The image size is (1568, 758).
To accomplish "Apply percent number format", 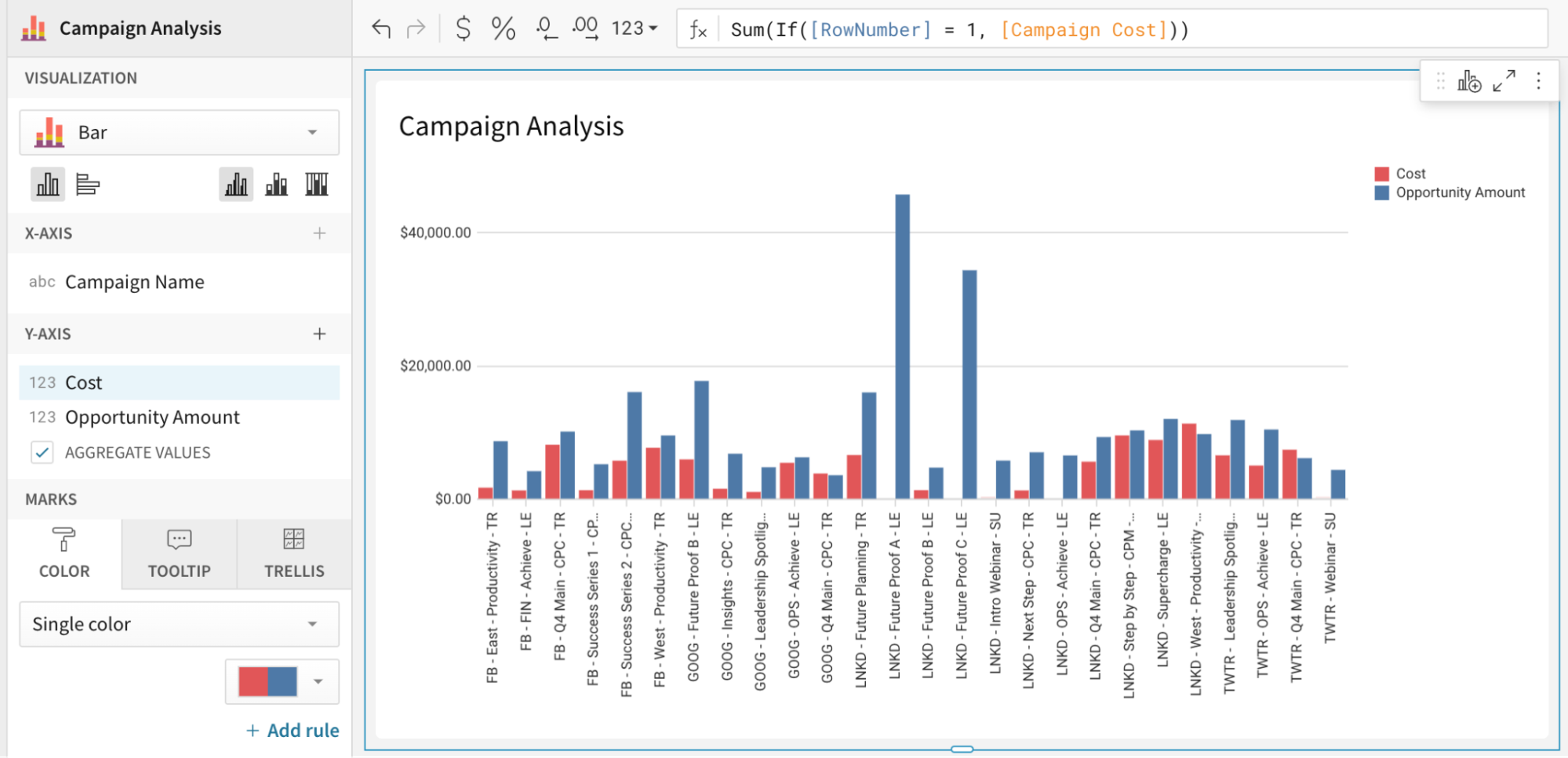I will (x=503, y=28).
